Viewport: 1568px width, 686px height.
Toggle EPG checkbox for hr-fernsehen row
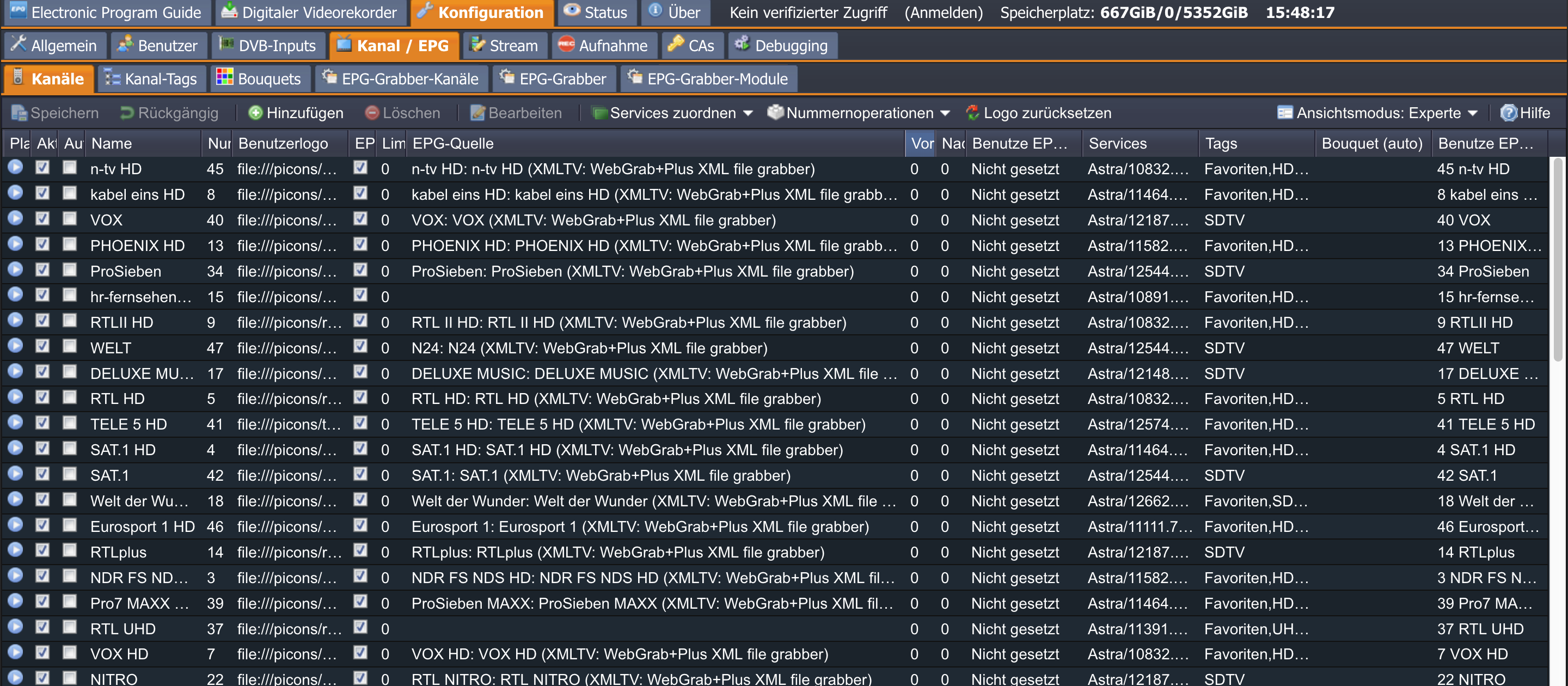coord(360,295)
